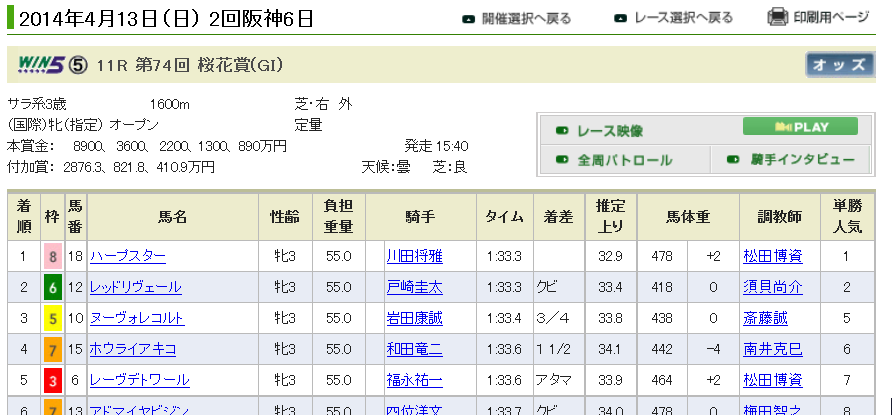View jockey 戸崎圭太 profile
This screenshot has width=892, height=415.
coord(414,287)
